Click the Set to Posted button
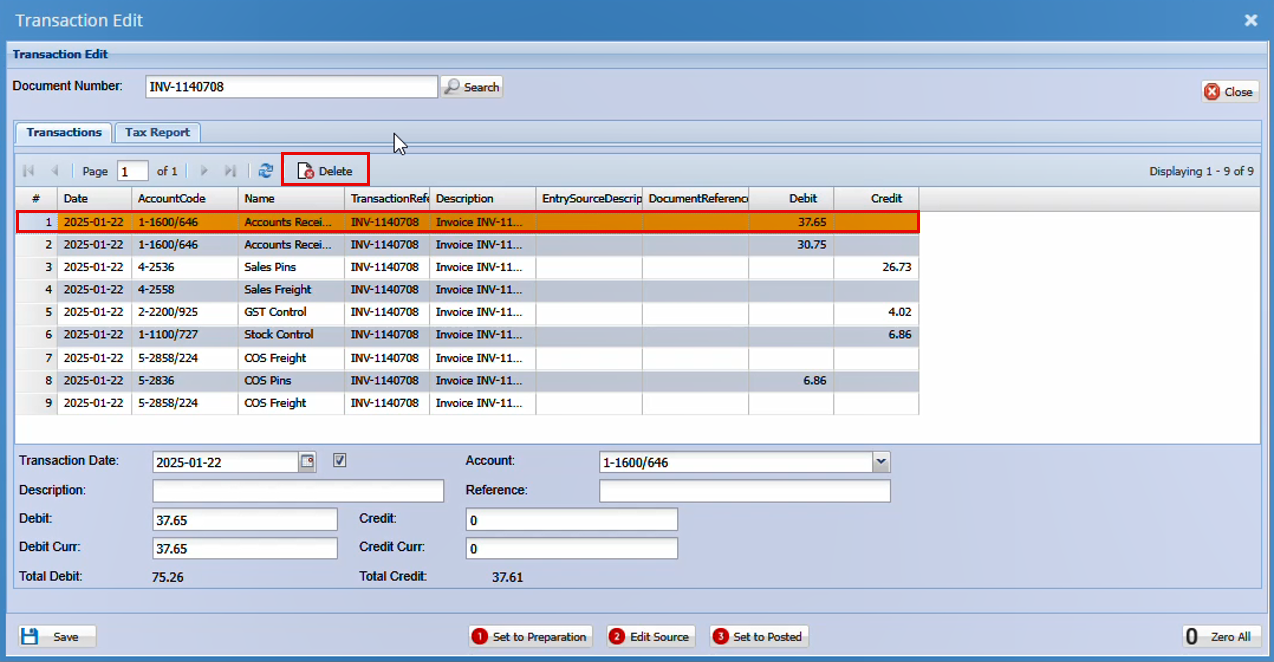1274x662 pixels. [758, 637]
